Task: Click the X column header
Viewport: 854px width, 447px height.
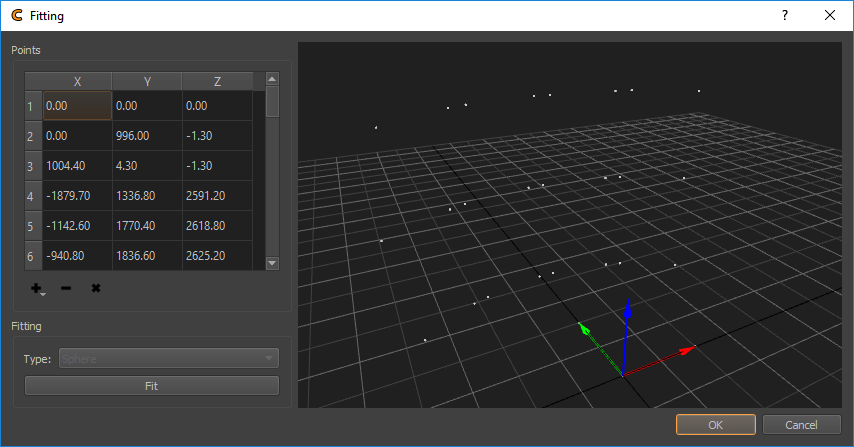Action: point(77,81)
